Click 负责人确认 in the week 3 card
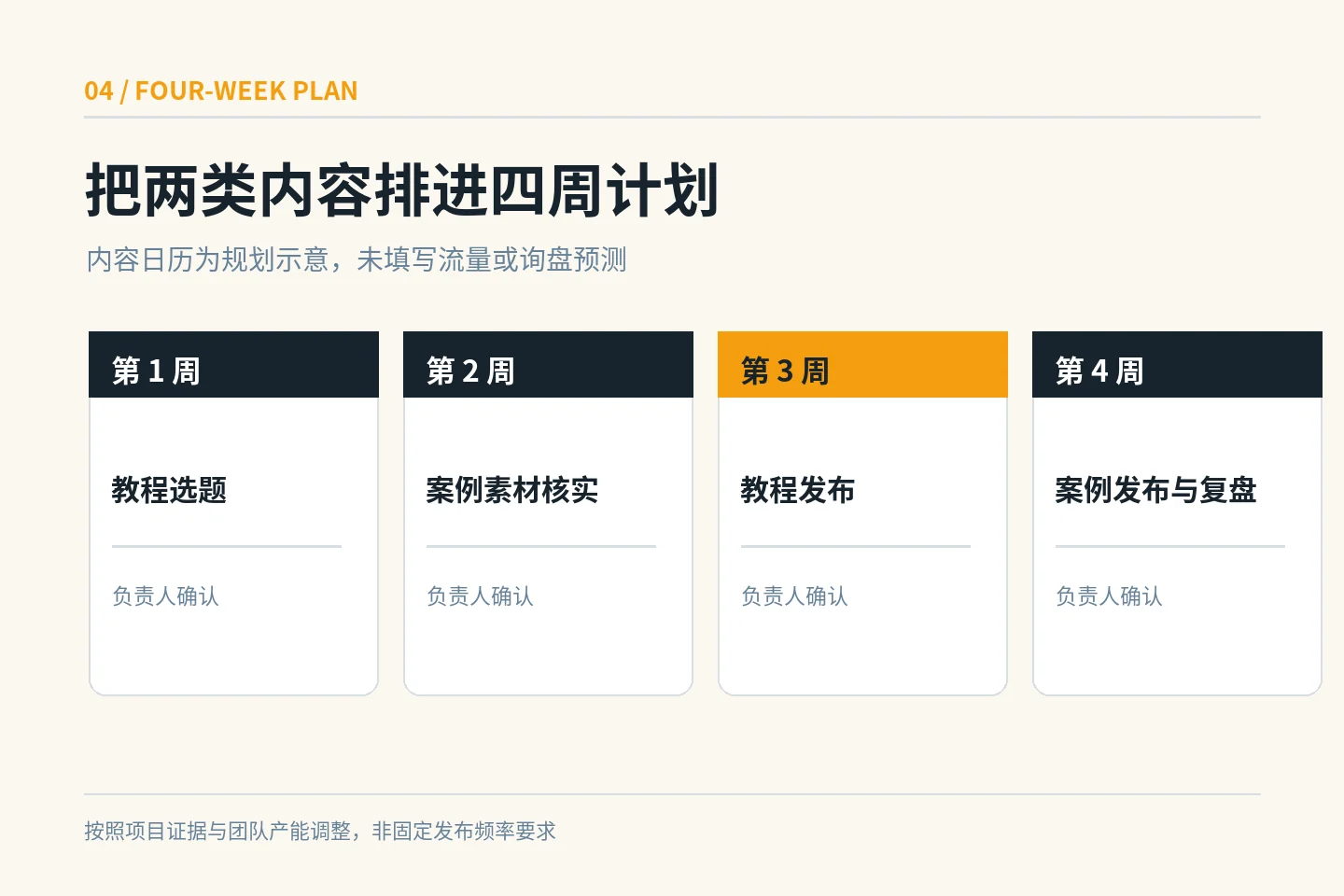This screenshot has height=896, width=1344. pos(794,595)
